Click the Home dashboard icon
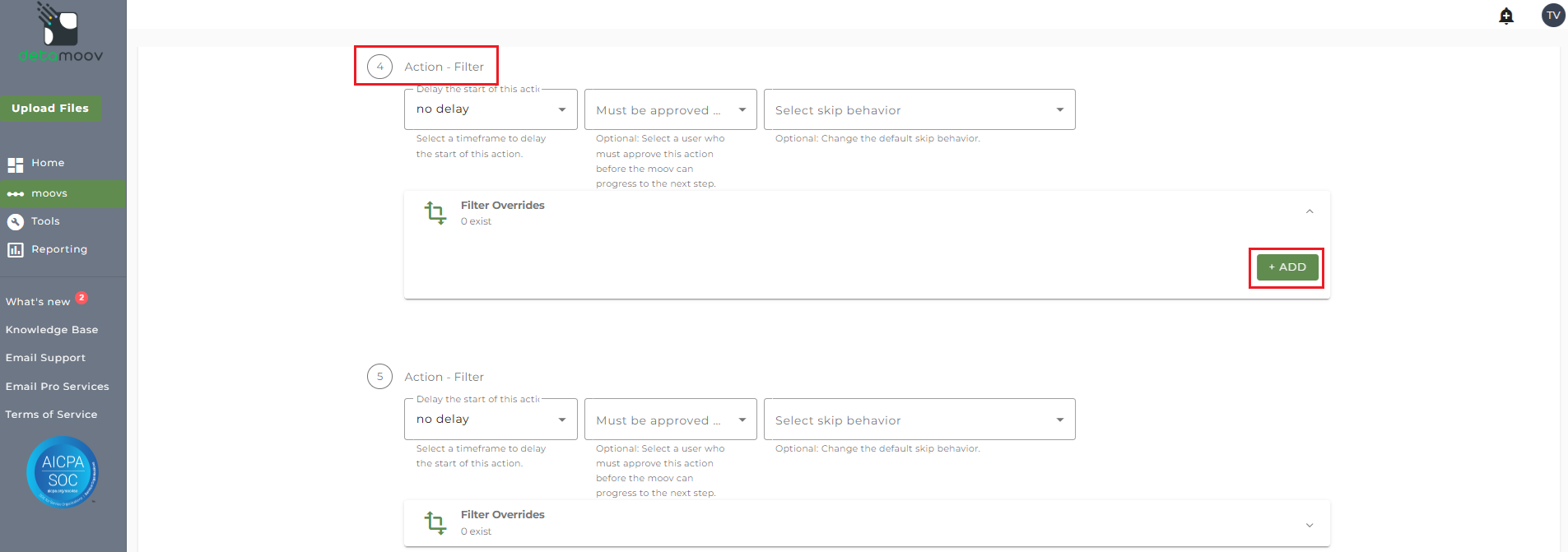Screen dimensions: 1568x552 coord(15,165)
